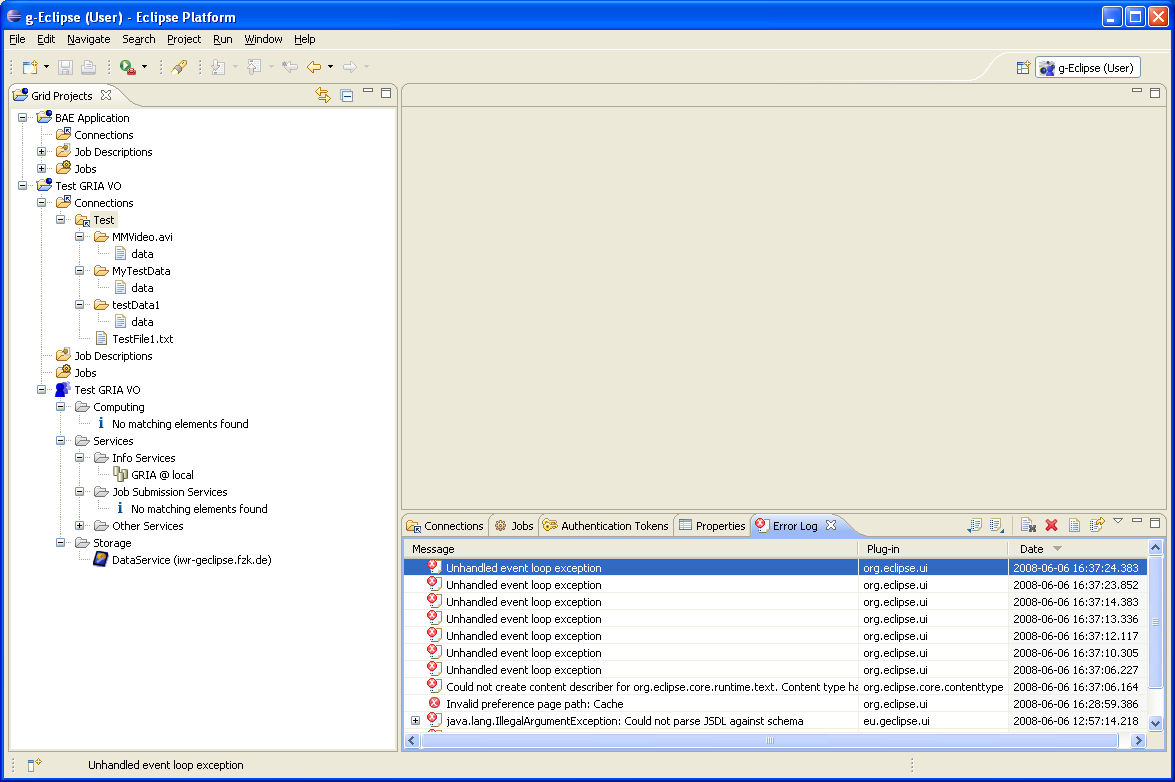Click the Forward navigation arrow icon
Image resolution: width=1175 pixels, height=782 pixels.
pos(349,67)
